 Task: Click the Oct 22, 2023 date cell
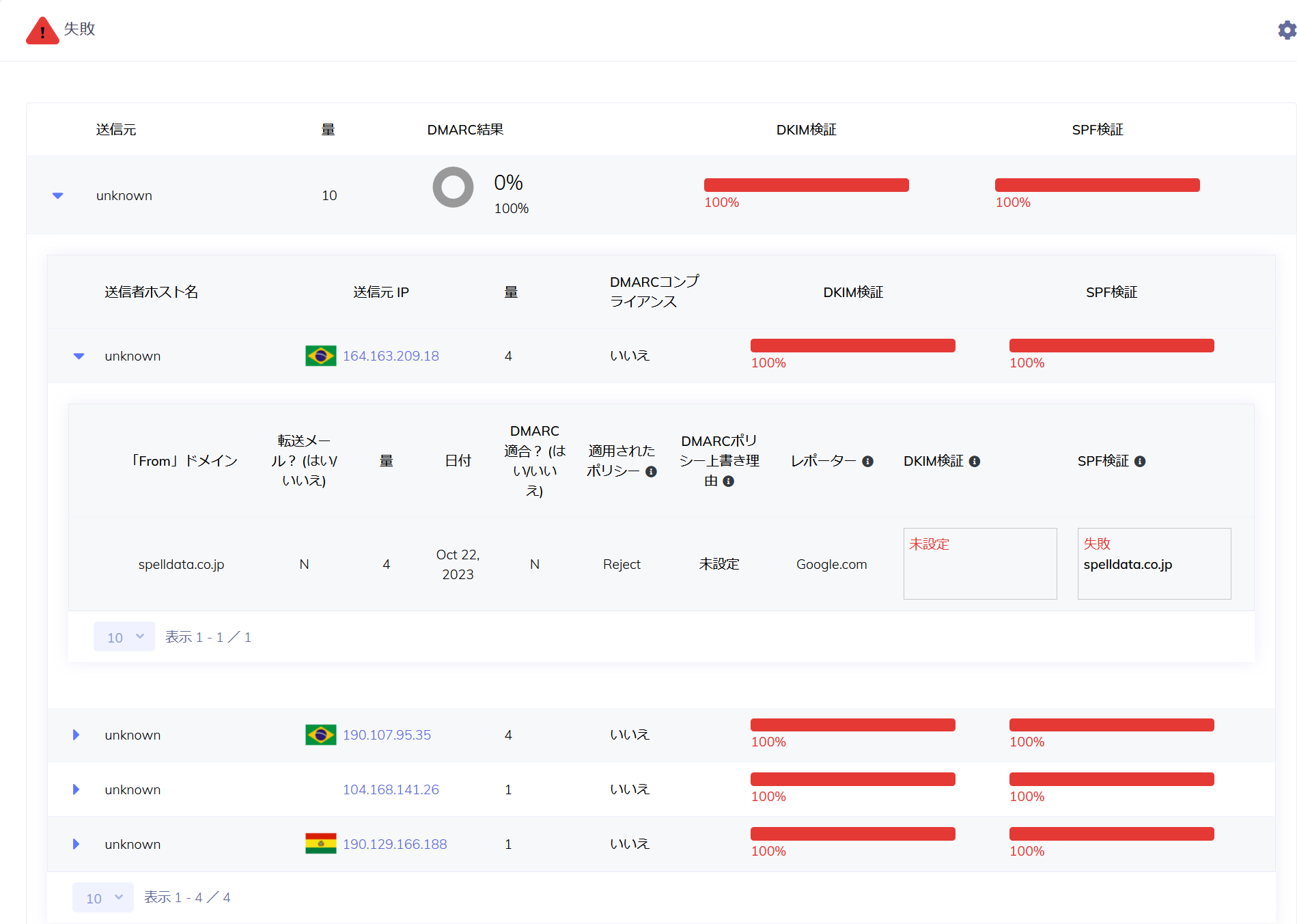tap(458, 564)
